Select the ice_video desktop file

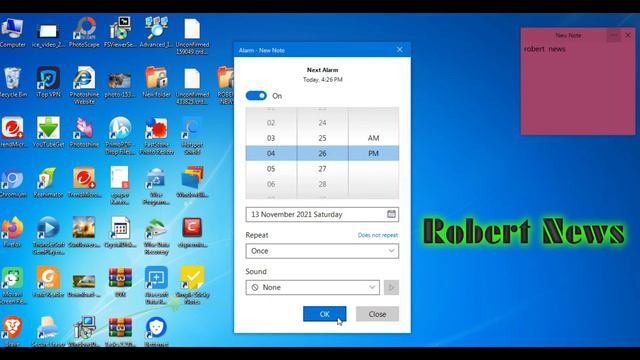click(x=48, y=35)
